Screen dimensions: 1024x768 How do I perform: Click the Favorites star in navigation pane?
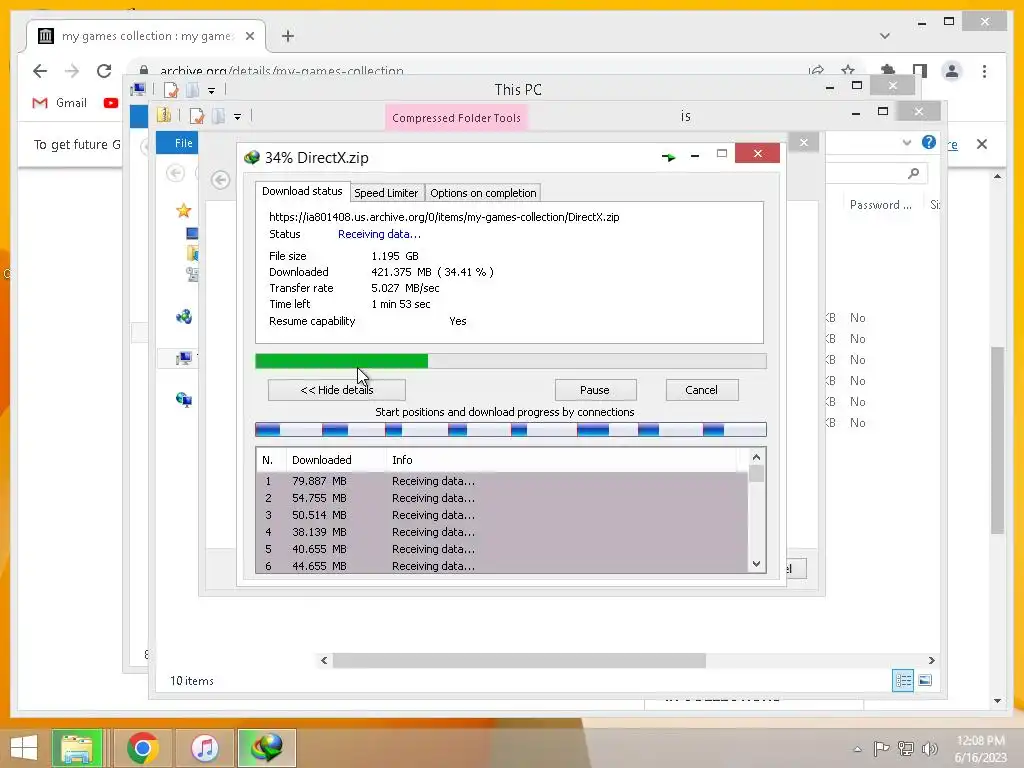pos(184,210)
